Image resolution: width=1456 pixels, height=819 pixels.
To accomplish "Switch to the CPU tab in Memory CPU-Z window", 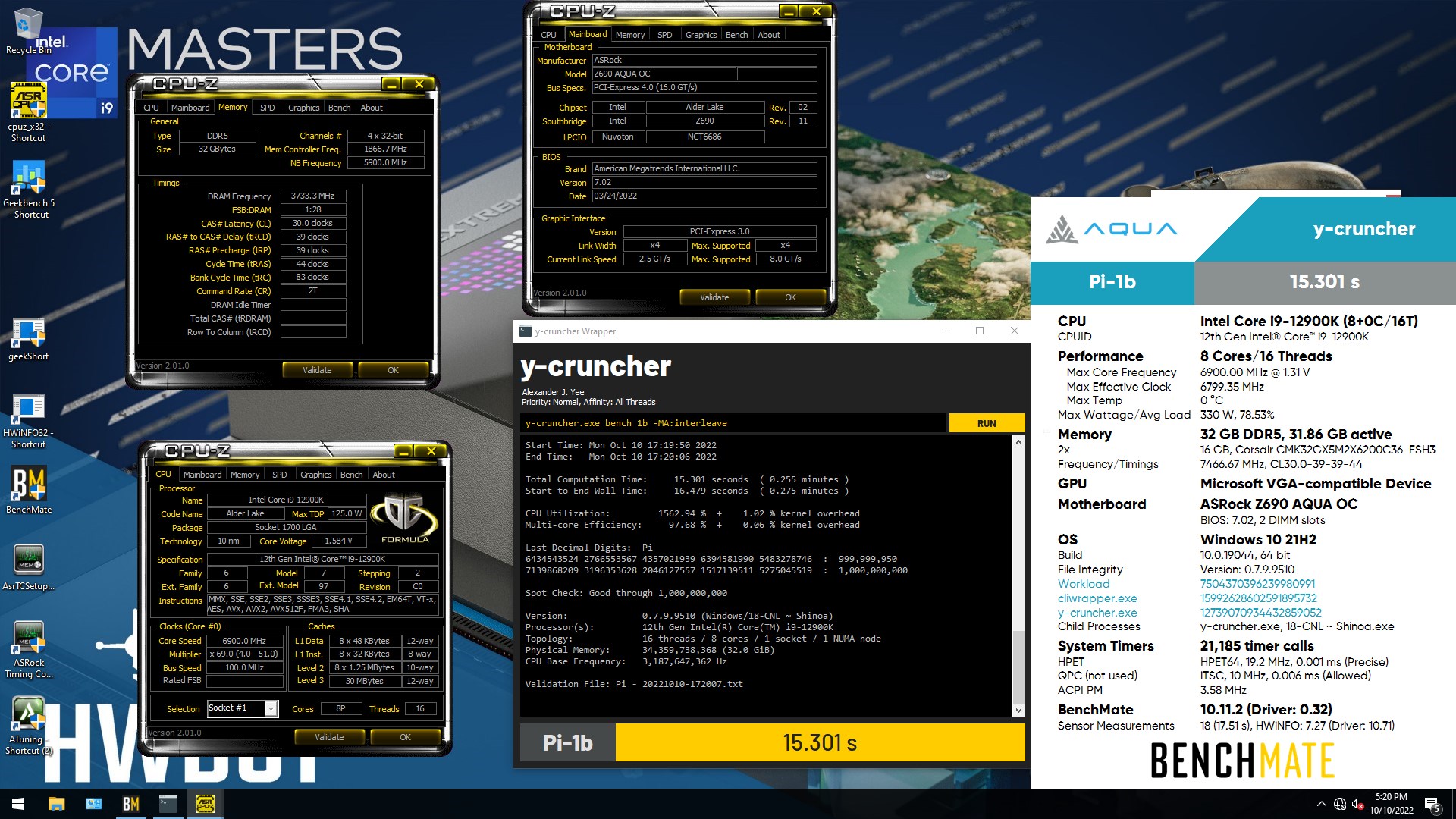I will click(152, 108).
